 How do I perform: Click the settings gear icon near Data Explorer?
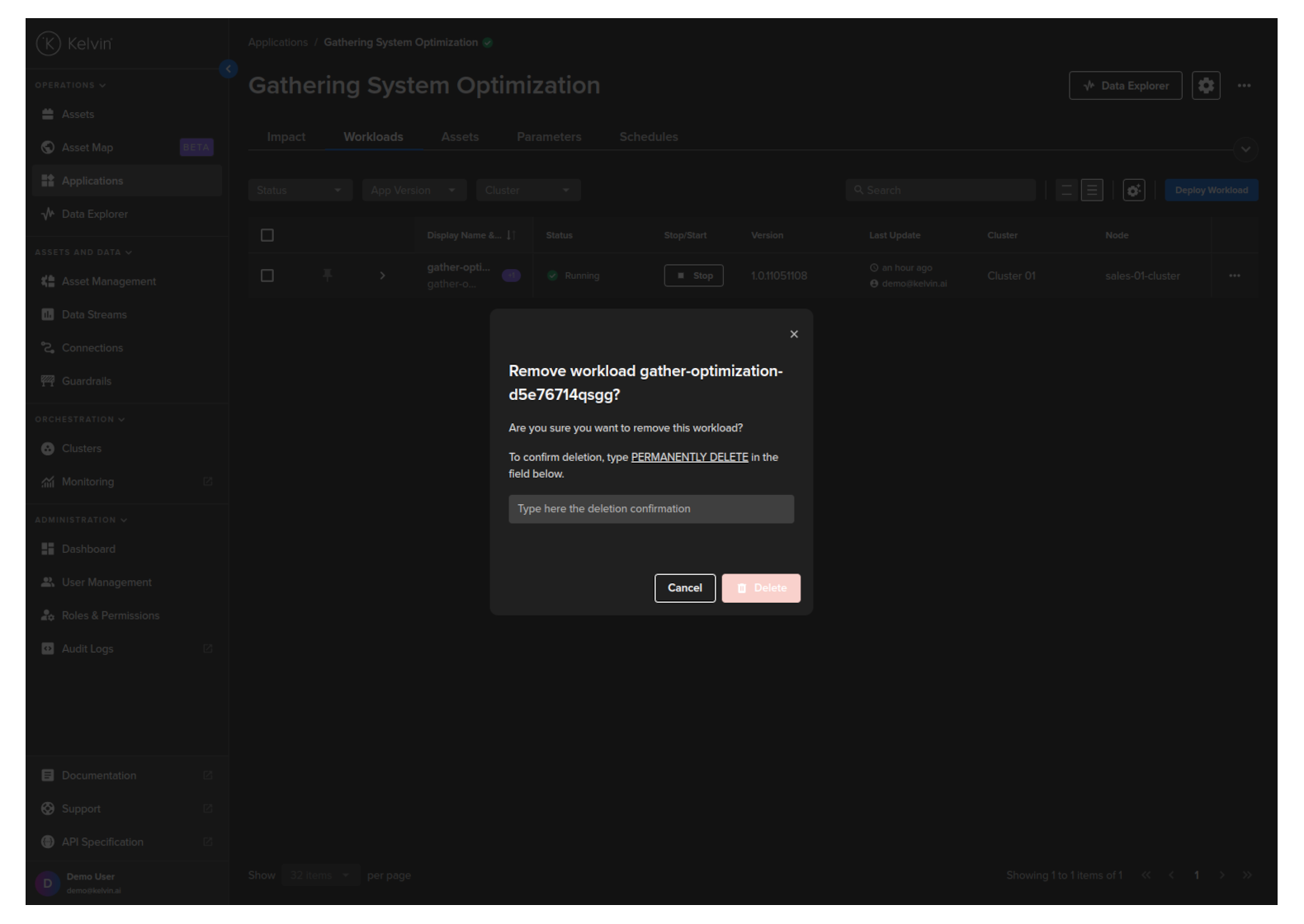click(1206, 86)
